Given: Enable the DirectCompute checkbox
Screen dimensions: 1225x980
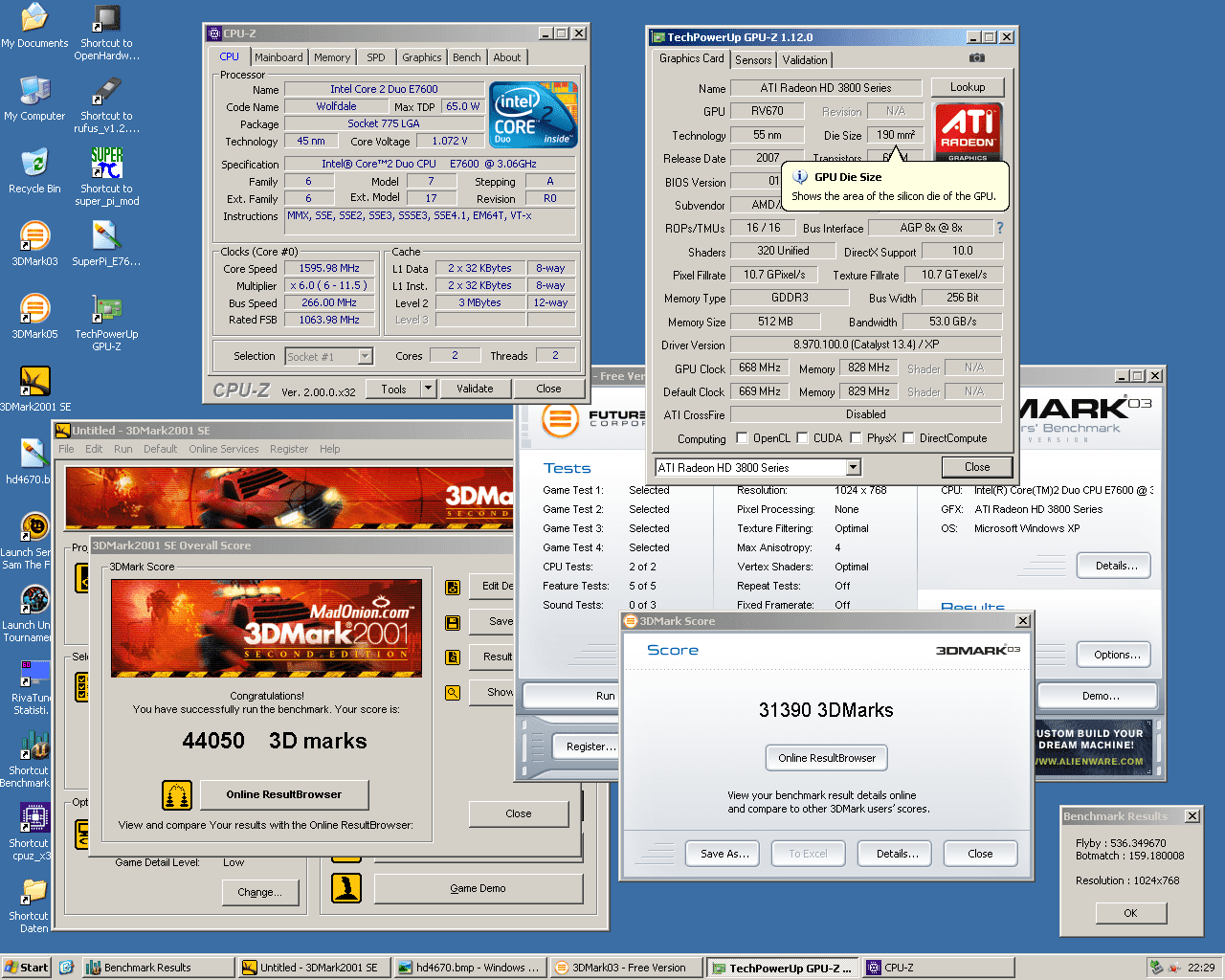Looking at the screenshot, I should coord(908,438).
